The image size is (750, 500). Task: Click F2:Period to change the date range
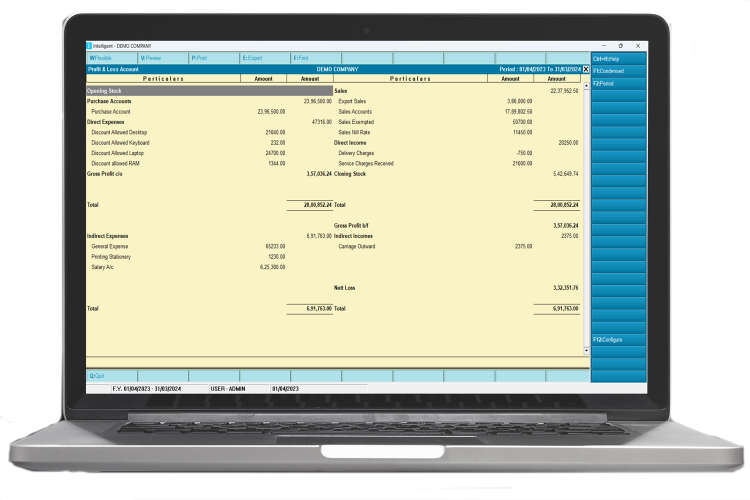pos(618,83)
